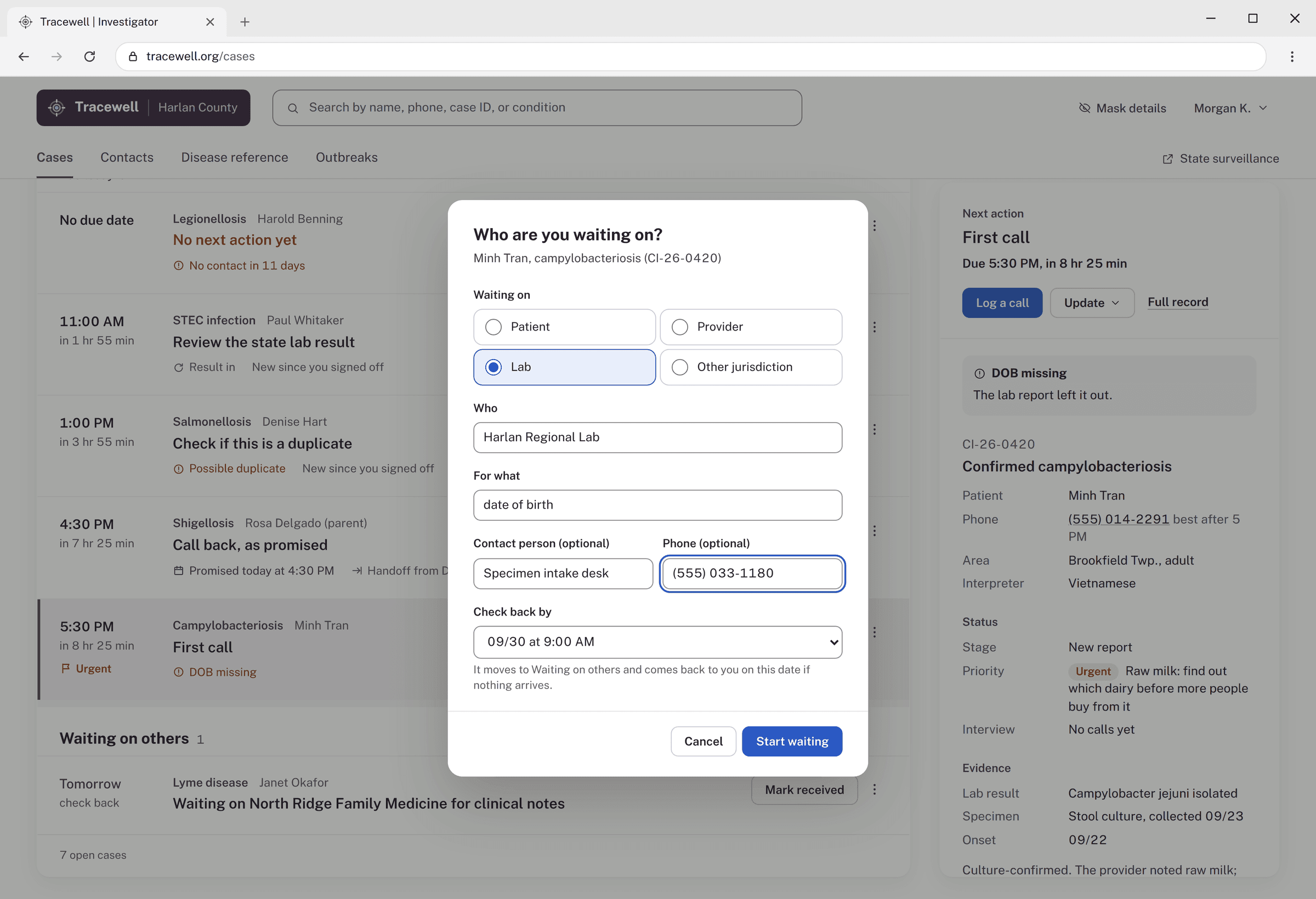The height and width of the screenshot is (899, 1316).
Task: Click Log a call button
Action: (1002, 302)
